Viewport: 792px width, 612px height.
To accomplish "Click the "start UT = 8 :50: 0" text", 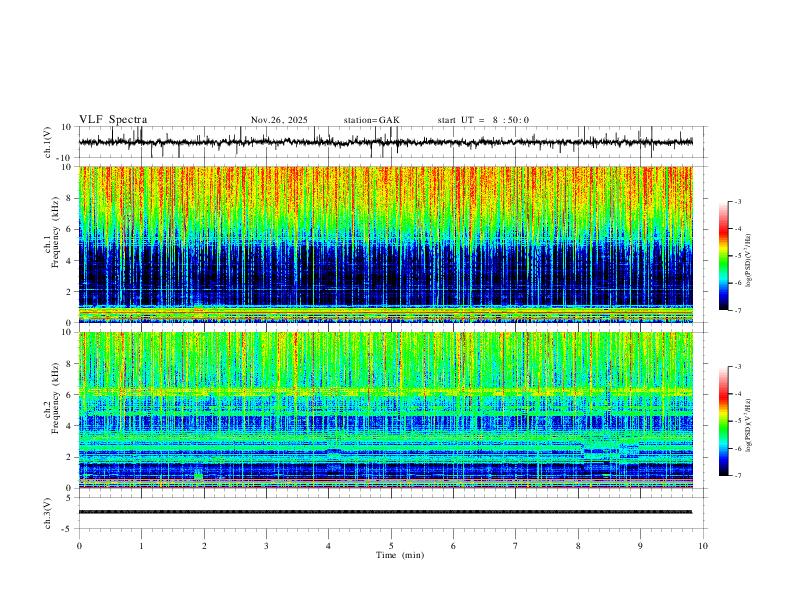I will [483, 120].
